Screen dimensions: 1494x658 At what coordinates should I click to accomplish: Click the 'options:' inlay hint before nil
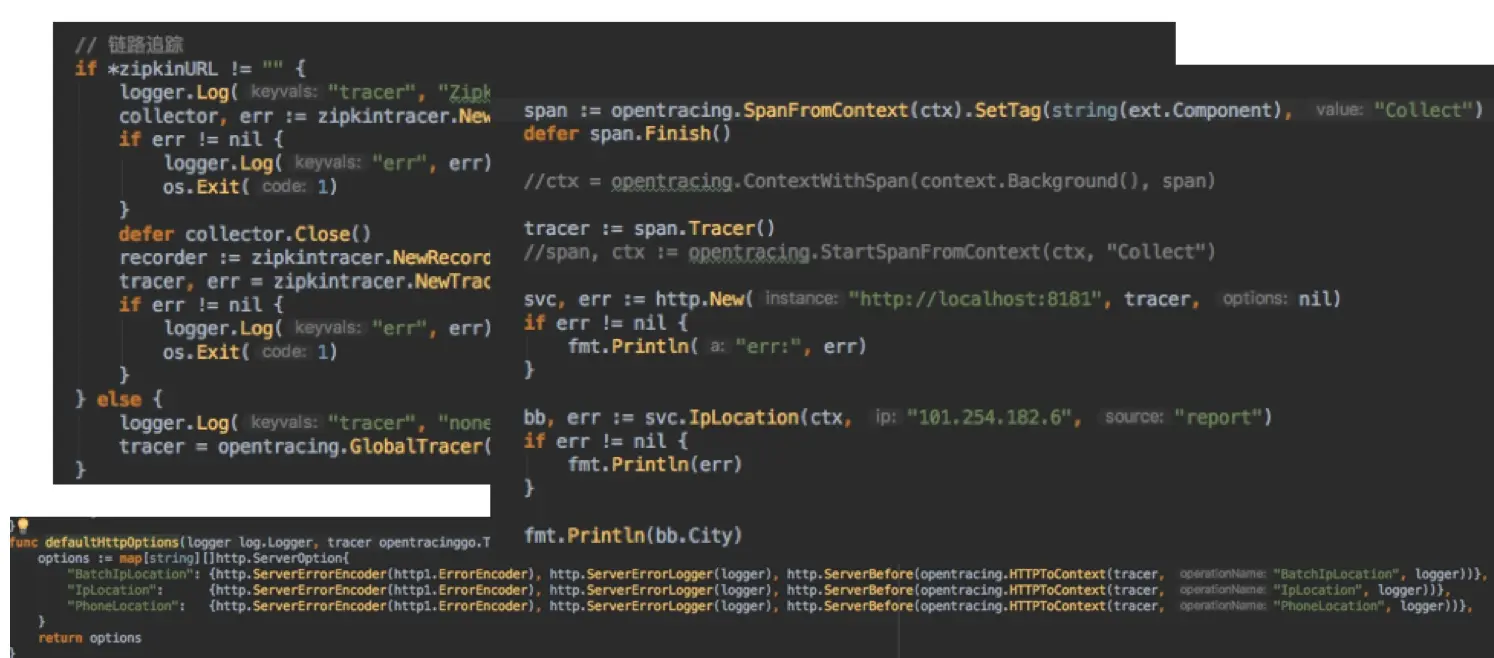coord(1255,299)
